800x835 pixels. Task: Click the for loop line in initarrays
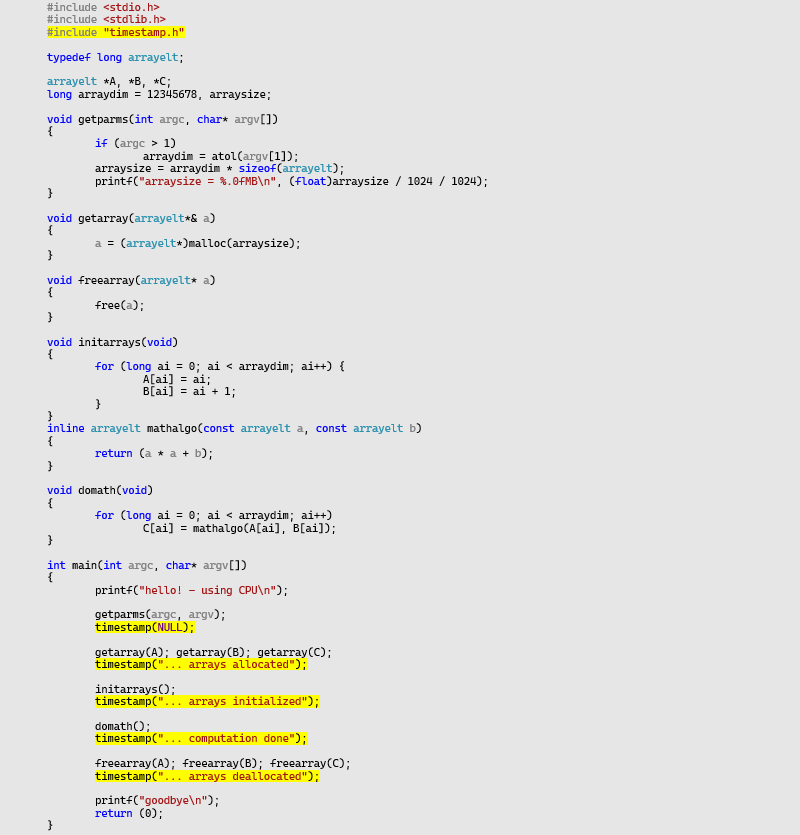219,366
